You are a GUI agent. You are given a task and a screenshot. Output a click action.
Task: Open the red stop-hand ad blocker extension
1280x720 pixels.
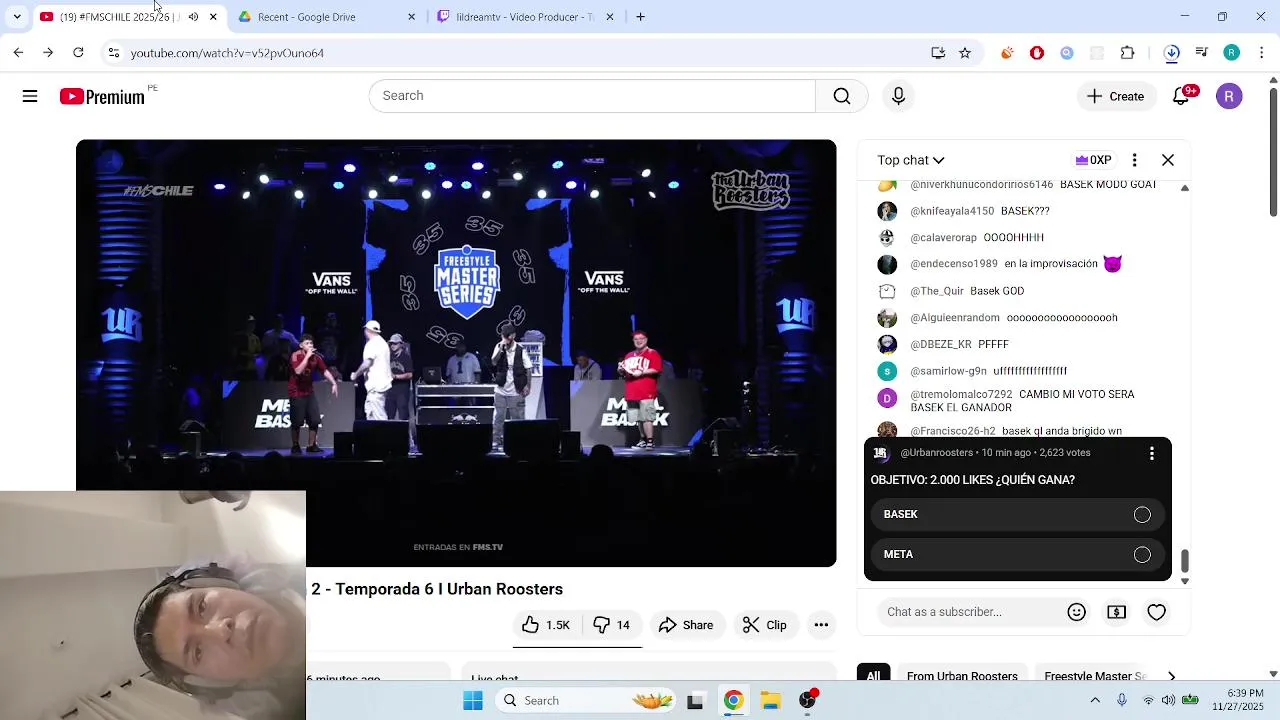click(1037, 53)
